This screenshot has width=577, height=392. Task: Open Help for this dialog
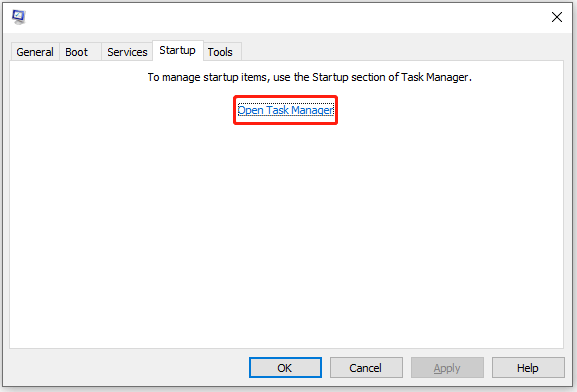[528, 367]
